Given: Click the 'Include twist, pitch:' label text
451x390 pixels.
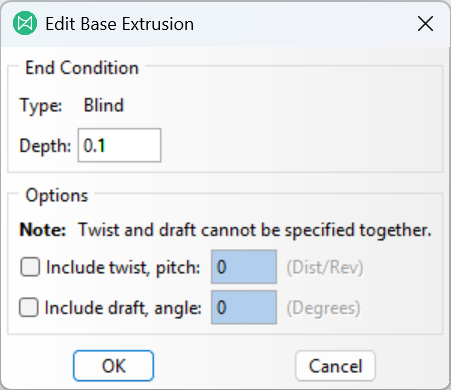Looking at the screenshot, I should (123, 267).
